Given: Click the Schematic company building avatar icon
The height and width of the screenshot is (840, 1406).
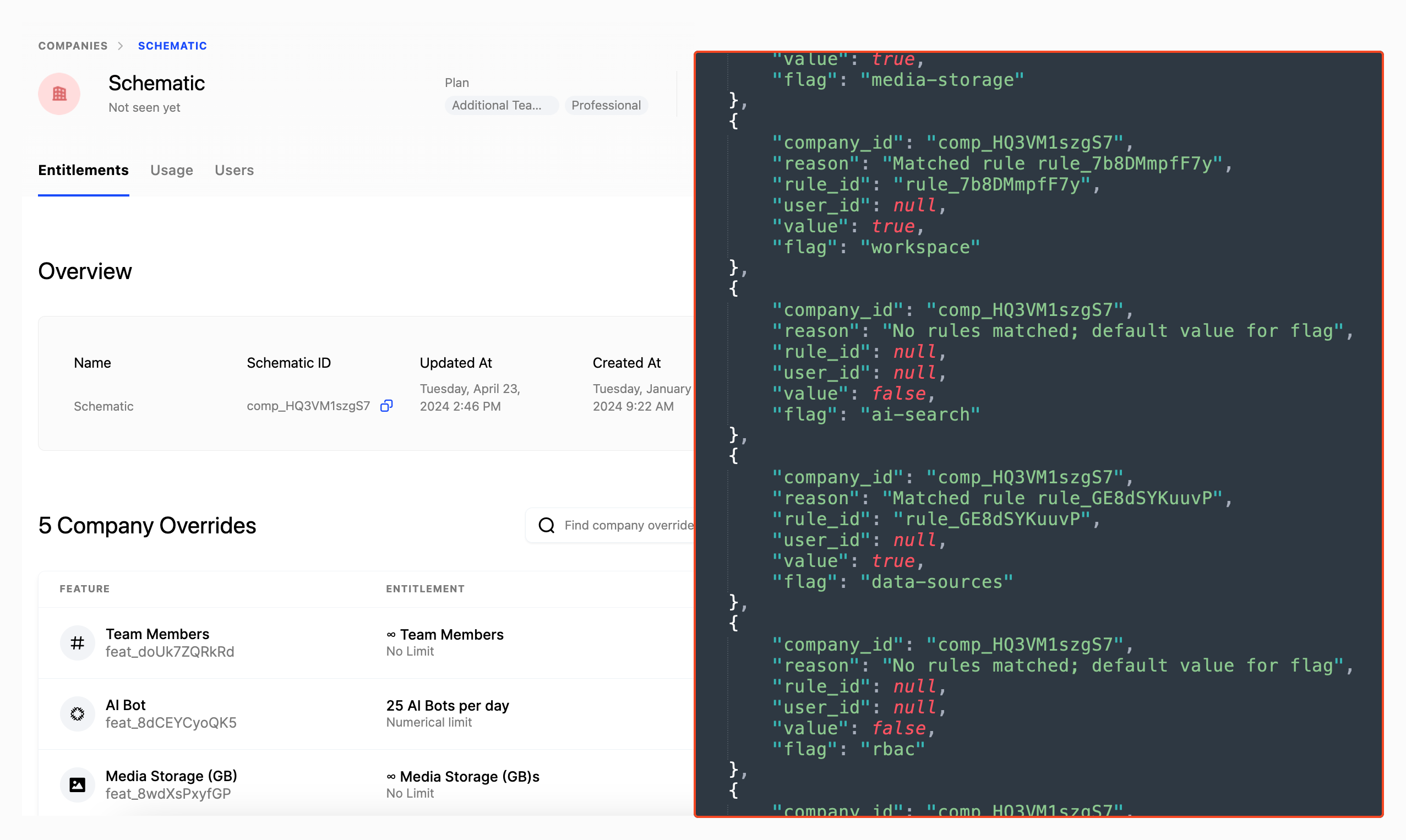Looking at the screenshot, I should [x=59, y=94].
